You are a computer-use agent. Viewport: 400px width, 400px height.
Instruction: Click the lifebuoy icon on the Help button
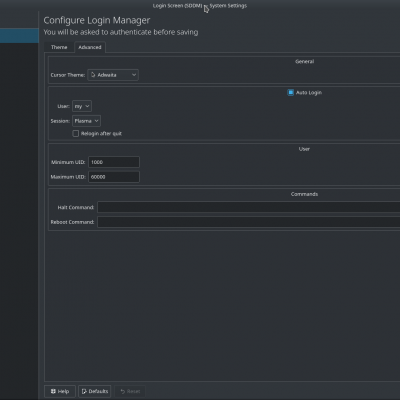coord(53,391)
